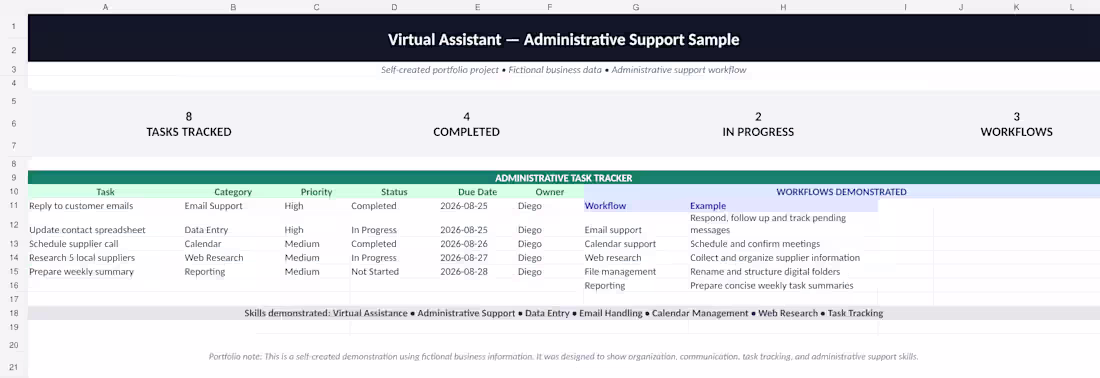Select the number 8 above Tasks Tracked
1100x378 pixels.
coord(189,116)
